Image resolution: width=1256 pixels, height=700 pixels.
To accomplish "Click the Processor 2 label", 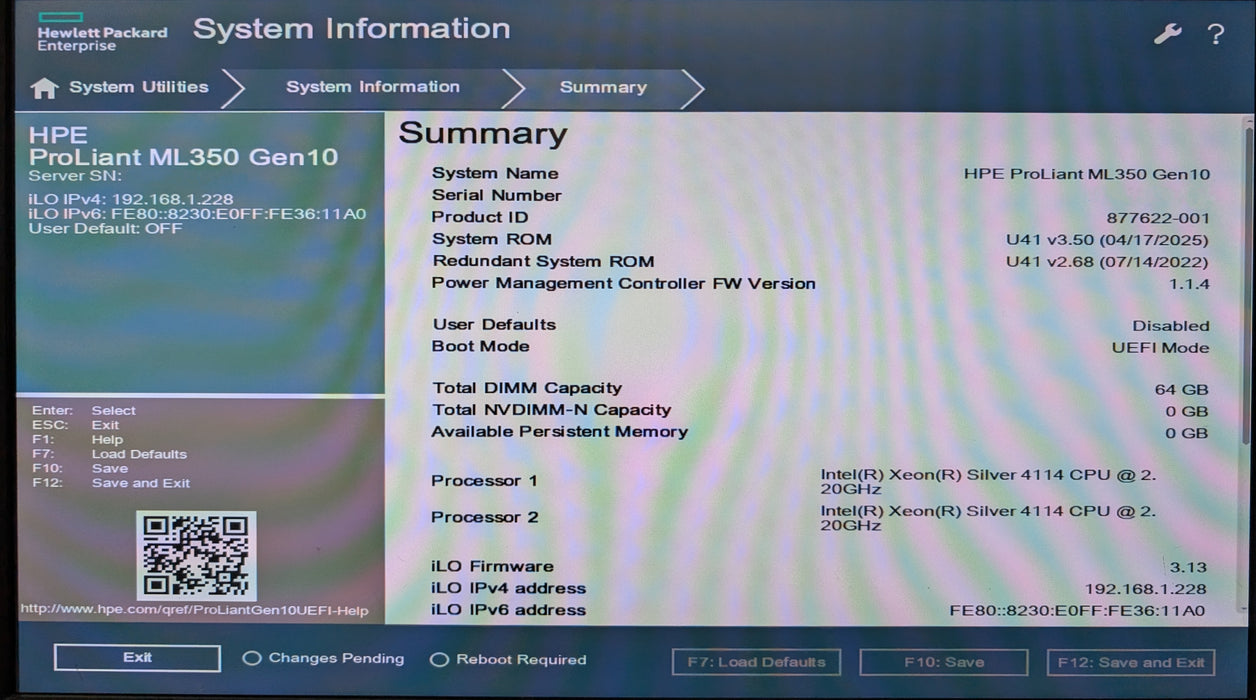I will [484, 517].
